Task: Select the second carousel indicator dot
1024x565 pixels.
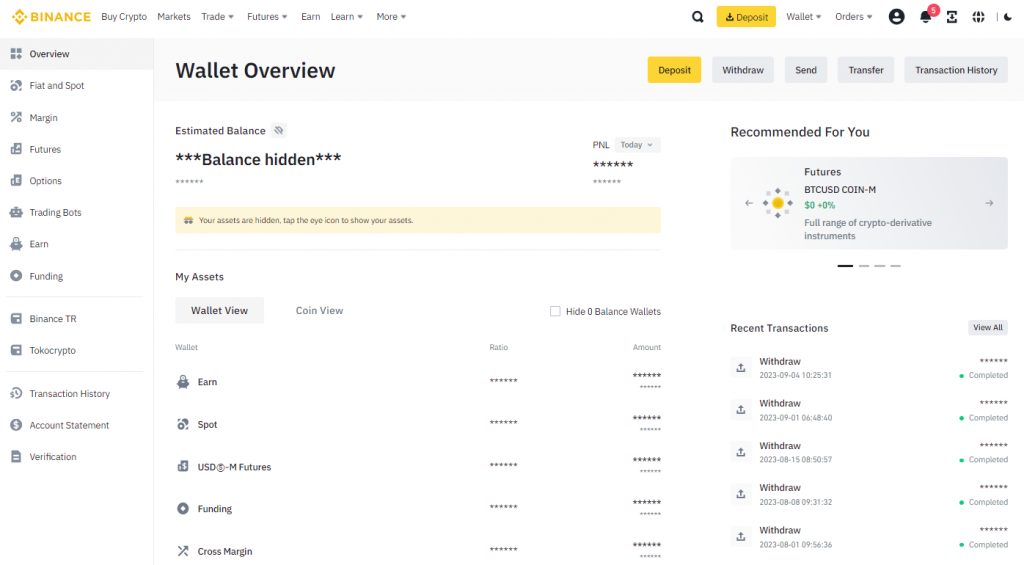Action: (x=863, y=266)
